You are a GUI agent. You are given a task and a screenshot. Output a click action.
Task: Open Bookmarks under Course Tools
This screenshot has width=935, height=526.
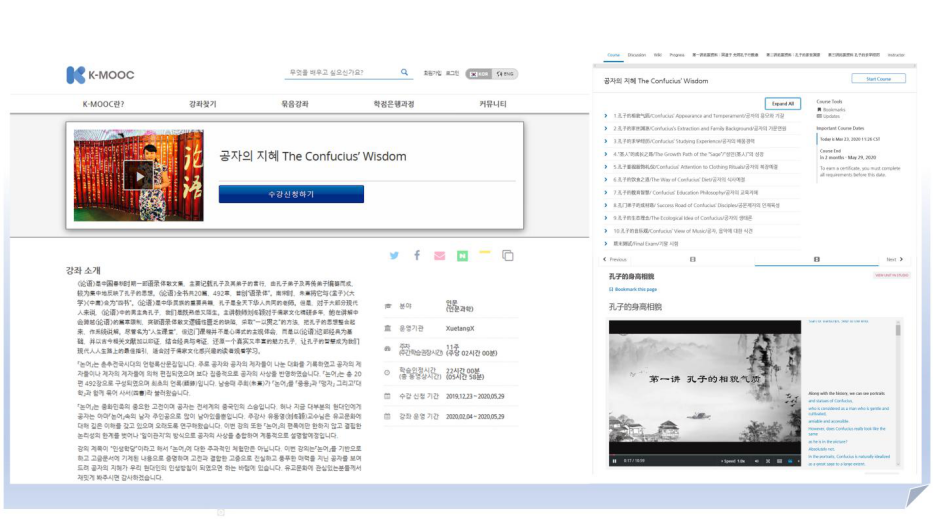(831, 110)
